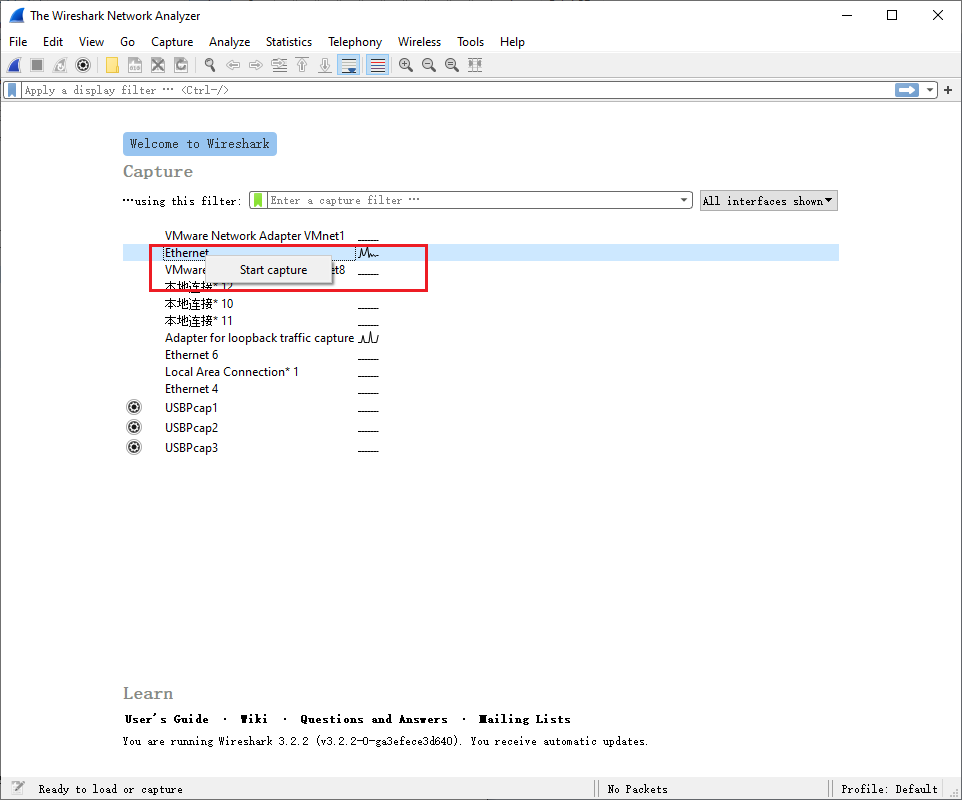Go forward with the right arrow icon
Image resolution: width=962 pixels, height=800 pixels.
[x=256, y=65]
